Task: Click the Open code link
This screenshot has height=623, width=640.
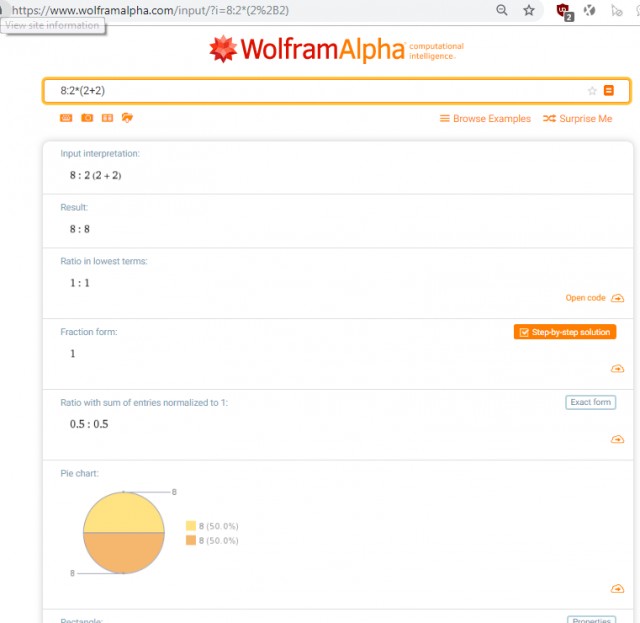Action: pyautogui.click(x=585, y=298)
